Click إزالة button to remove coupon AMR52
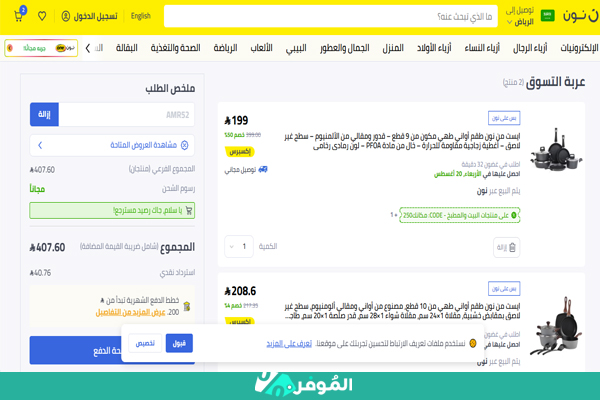600x400 pixels. pos(44,114)
